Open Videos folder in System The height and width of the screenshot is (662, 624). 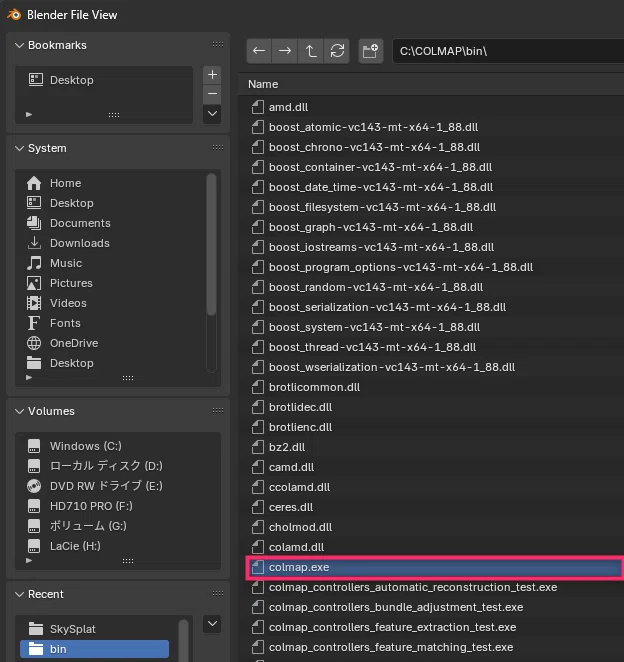click(114, 303)
